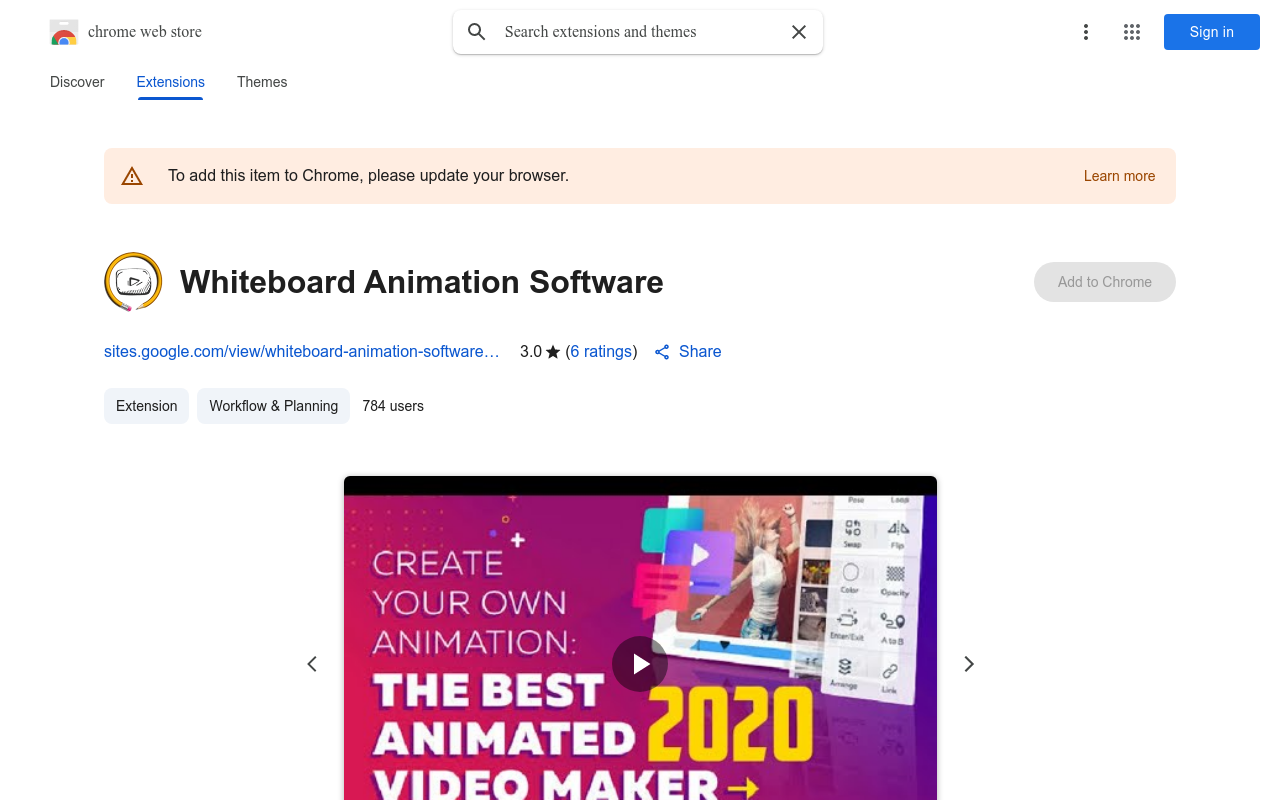
Task: Switch to the Themes tab
Action: click(262, 82)
